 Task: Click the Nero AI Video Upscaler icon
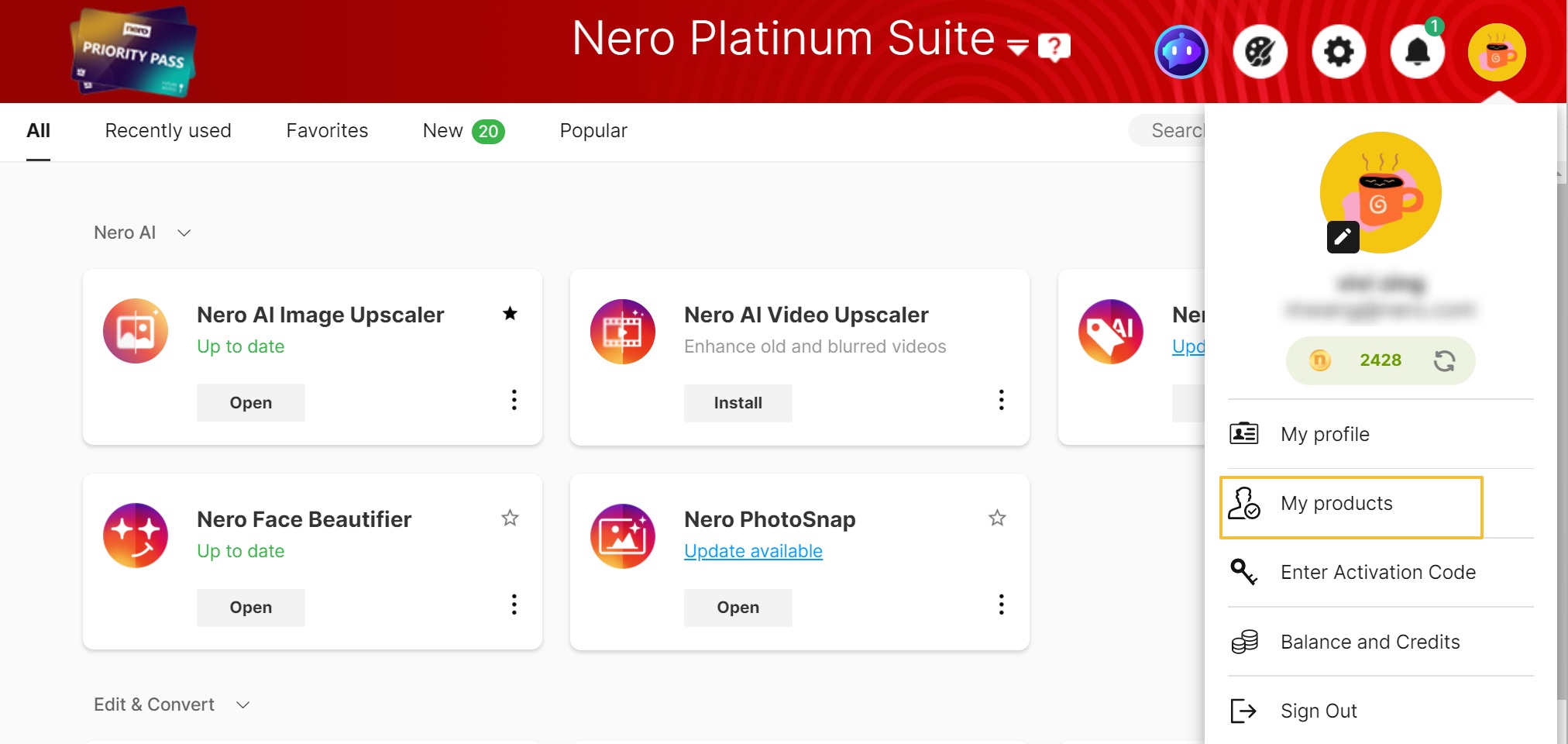(x=623, y=331)
